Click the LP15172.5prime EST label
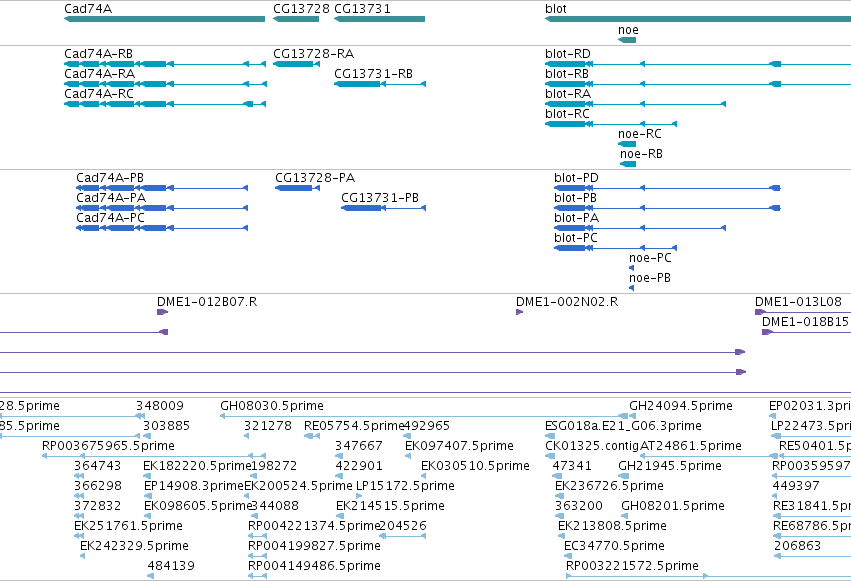The height and width of the screenshot is (581, 851). [405, 486]
